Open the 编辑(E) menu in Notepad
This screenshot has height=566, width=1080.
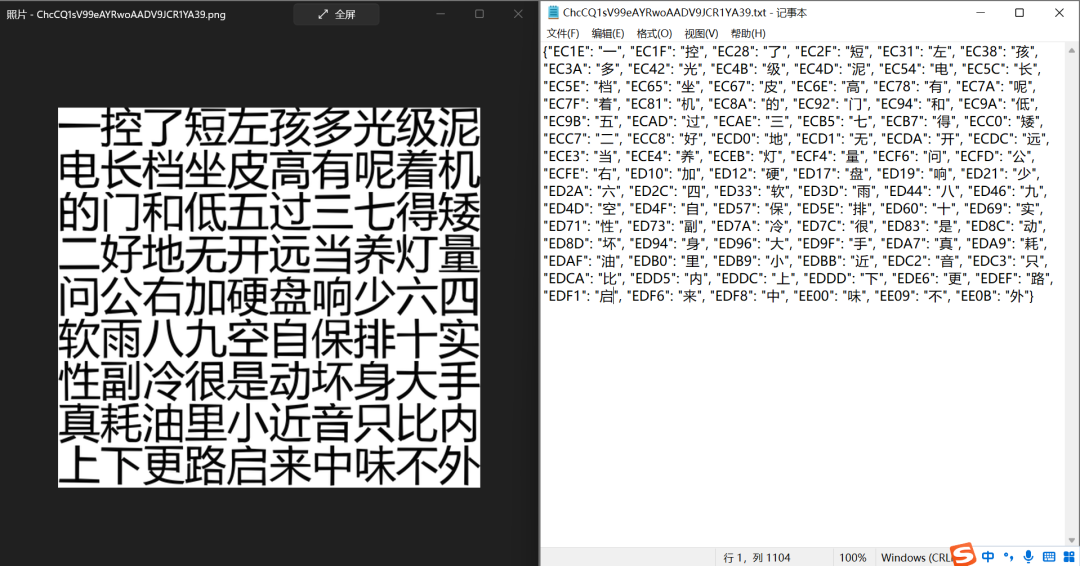click(608, 33)
